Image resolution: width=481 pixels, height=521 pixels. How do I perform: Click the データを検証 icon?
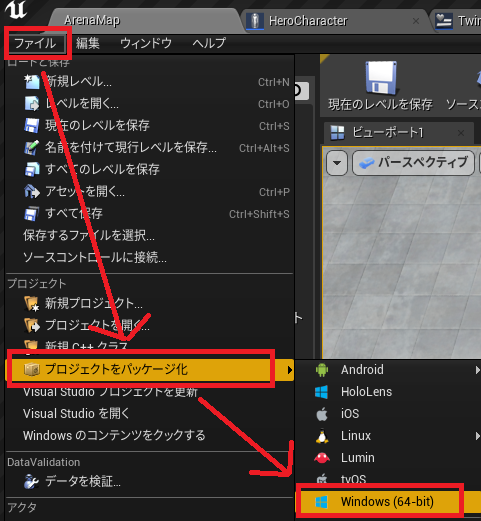click(32, 482)
